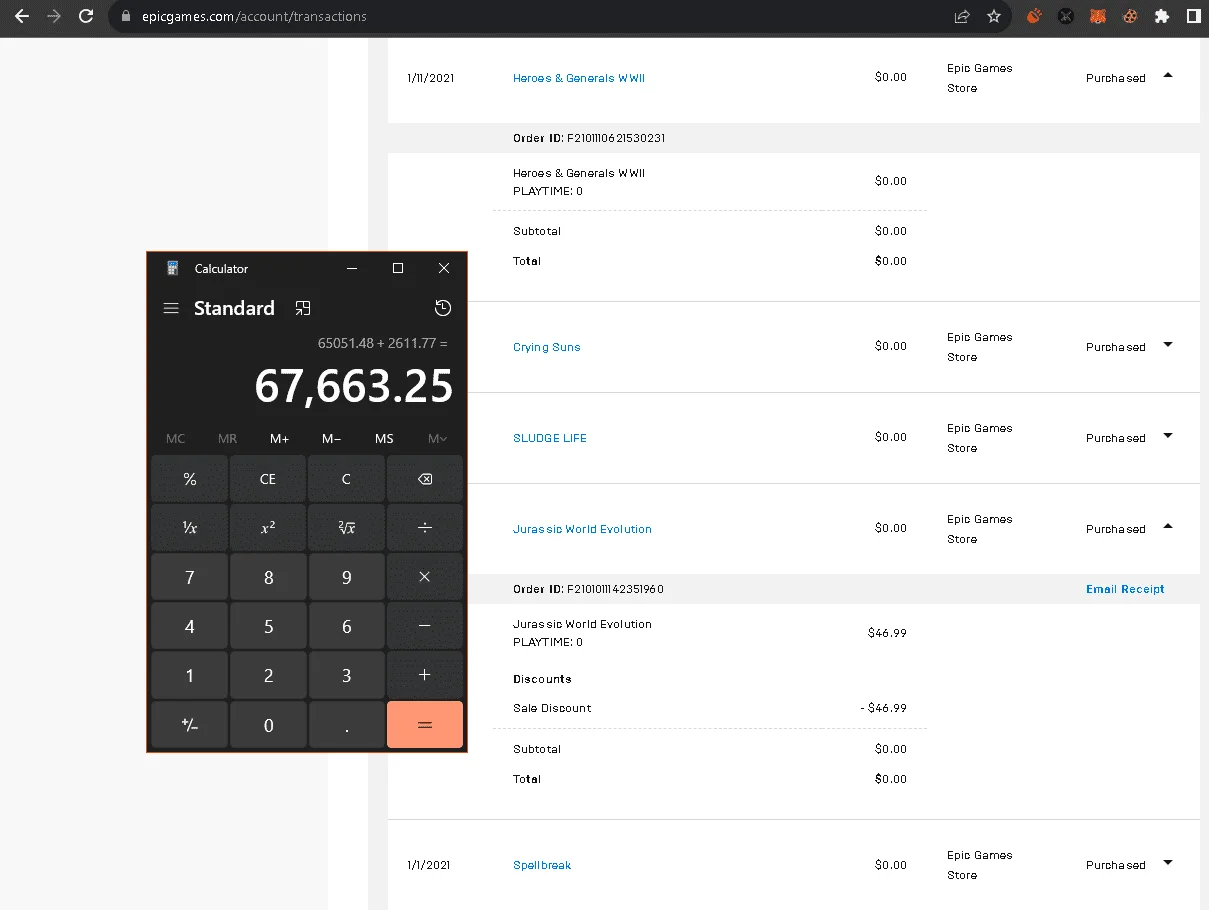The width and height of the screenshot is (1209, 910).
Task: Open the SLUDGE LIFE game link
Action: 550,438
